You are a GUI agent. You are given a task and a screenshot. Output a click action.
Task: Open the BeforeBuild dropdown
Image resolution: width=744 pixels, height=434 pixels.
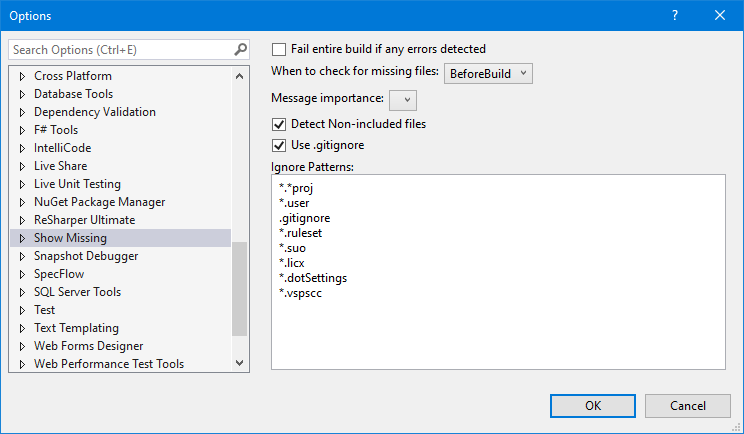(x=488, y=74)
